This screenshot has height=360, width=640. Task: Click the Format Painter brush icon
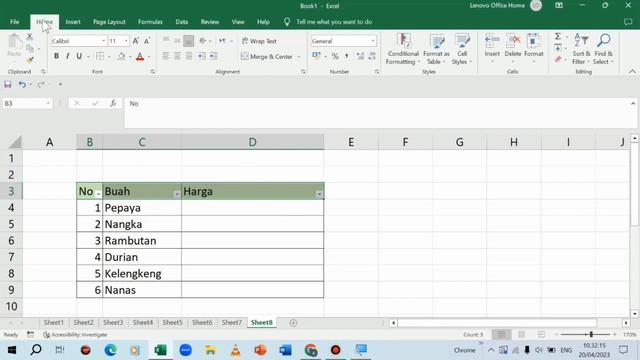pyautogui.click(x=29, y=60)
